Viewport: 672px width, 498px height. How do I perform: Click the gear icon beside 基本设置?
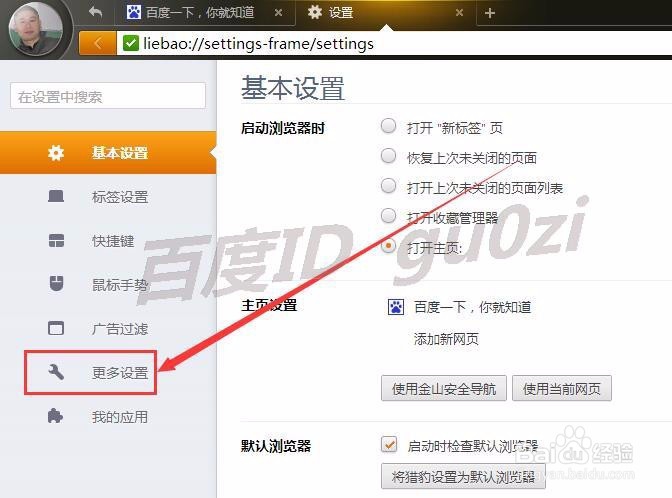pos(56,153)
